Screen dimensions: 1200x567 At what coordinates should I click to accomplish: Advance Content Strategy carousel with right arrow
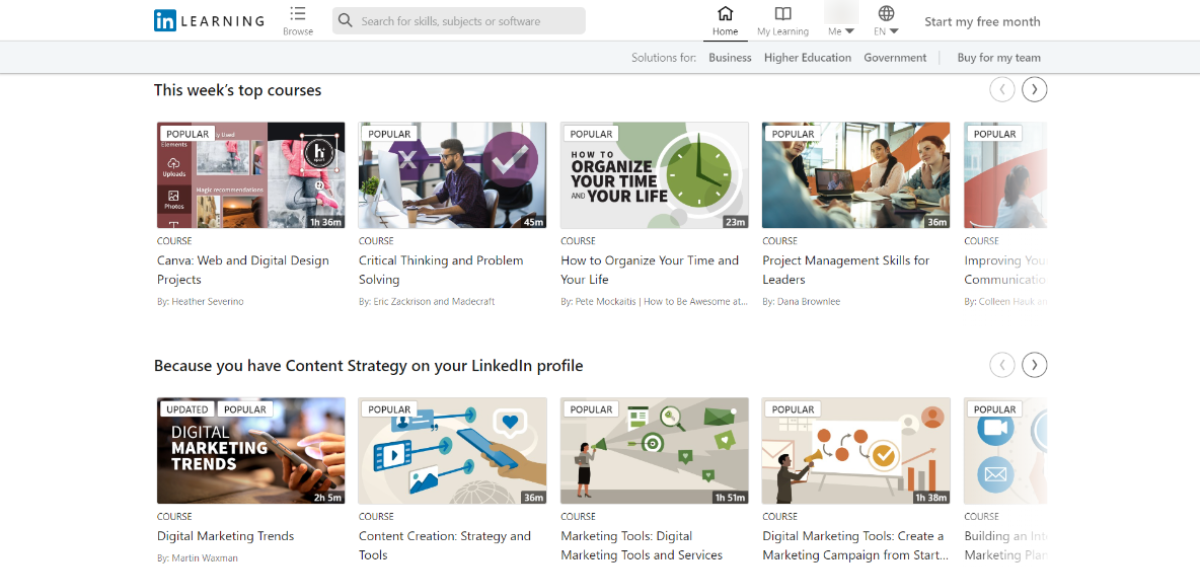pos(1035,365)
